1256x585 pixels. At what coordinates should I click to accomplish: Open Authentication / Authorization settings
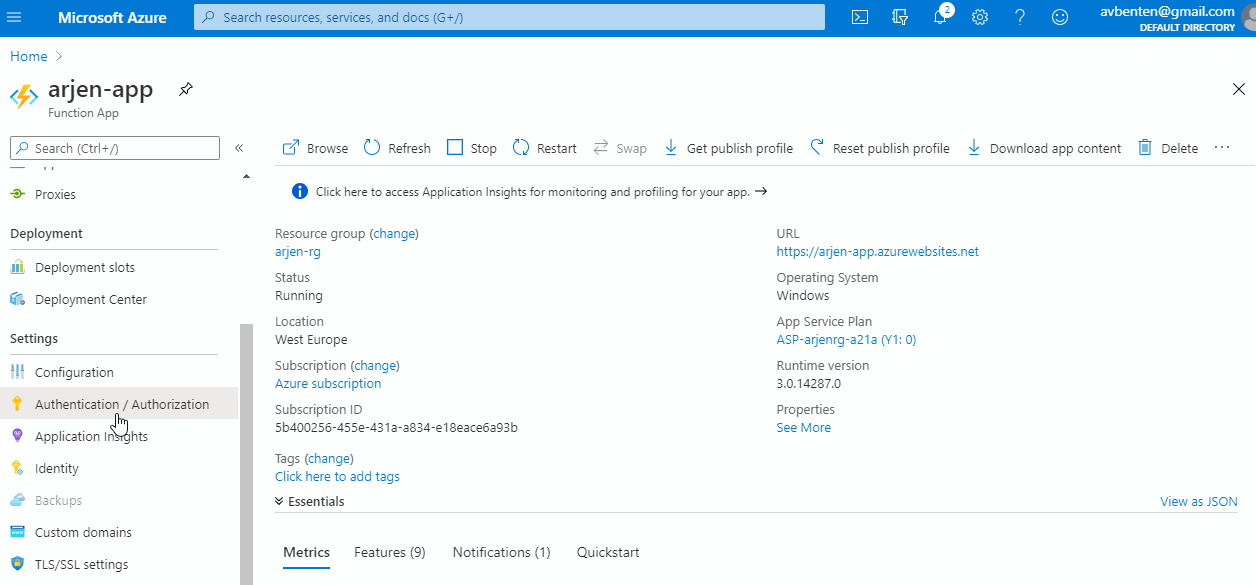[122, 404]
